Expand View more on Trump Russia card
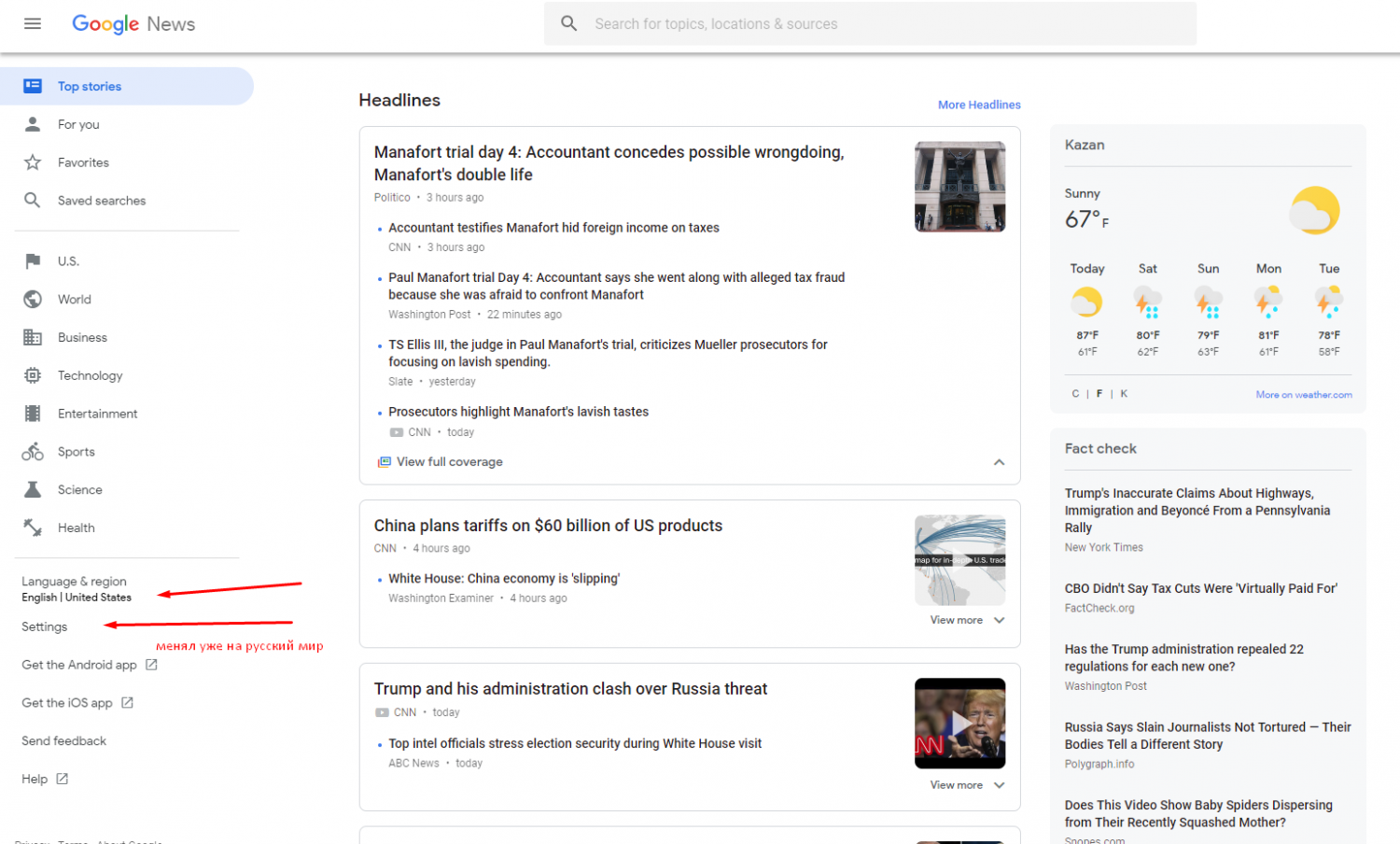Screen dimensions: 1400x844 [x=968, y=785]
